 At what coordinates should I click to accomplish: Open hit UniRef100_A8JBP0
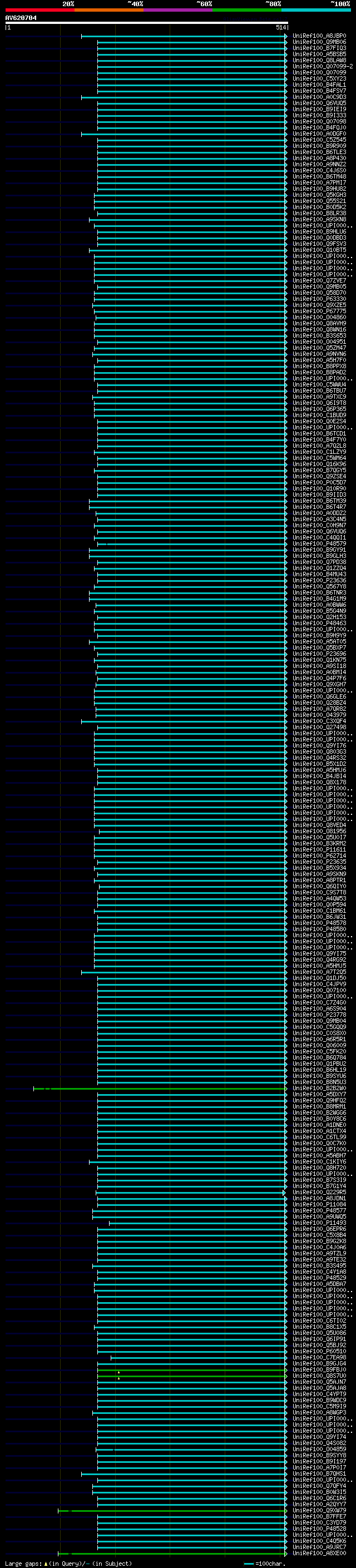(x=319, y=36)
